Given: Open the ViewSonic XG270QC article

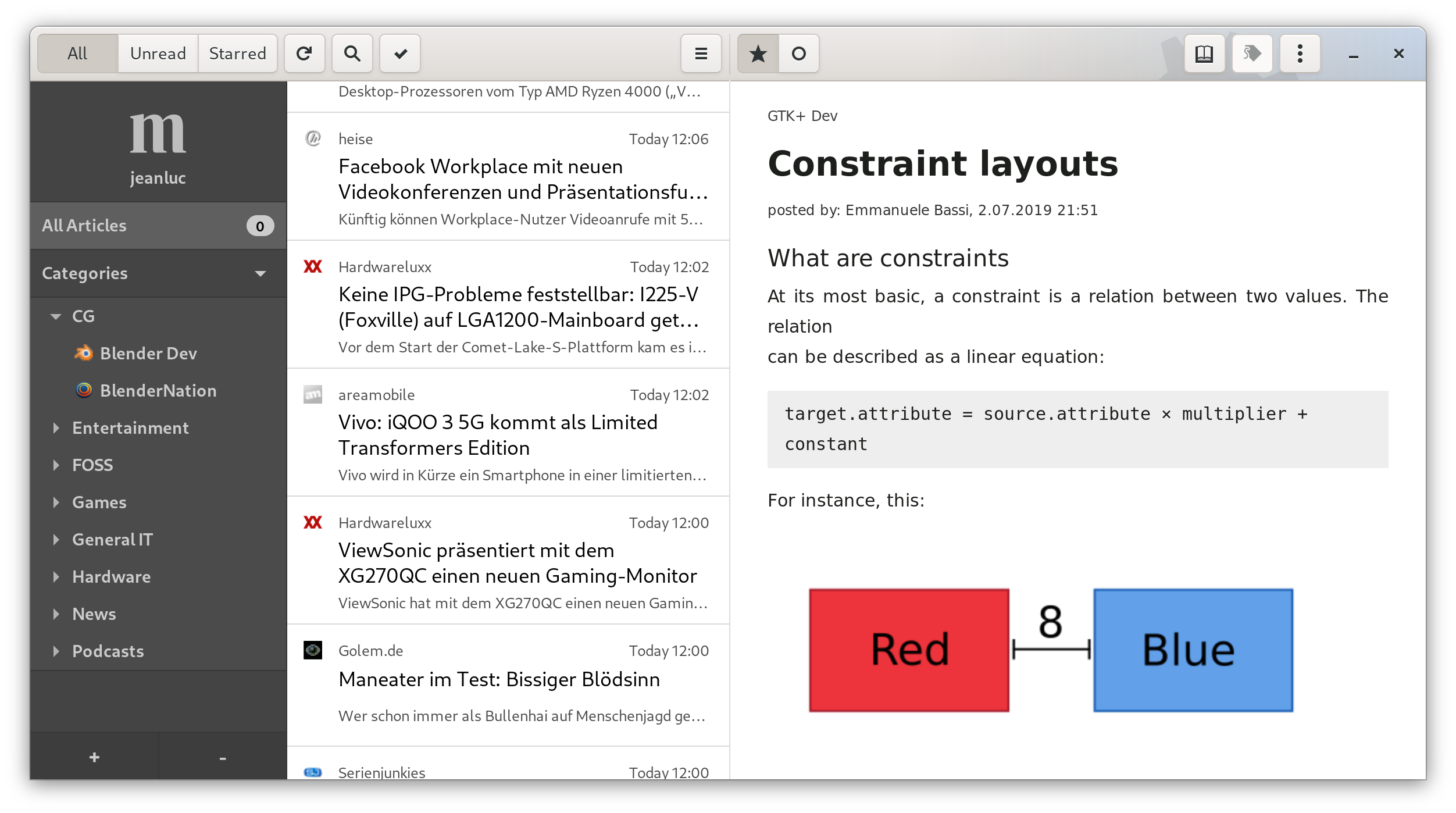Looking at the screenshot, I should [508, 561].
